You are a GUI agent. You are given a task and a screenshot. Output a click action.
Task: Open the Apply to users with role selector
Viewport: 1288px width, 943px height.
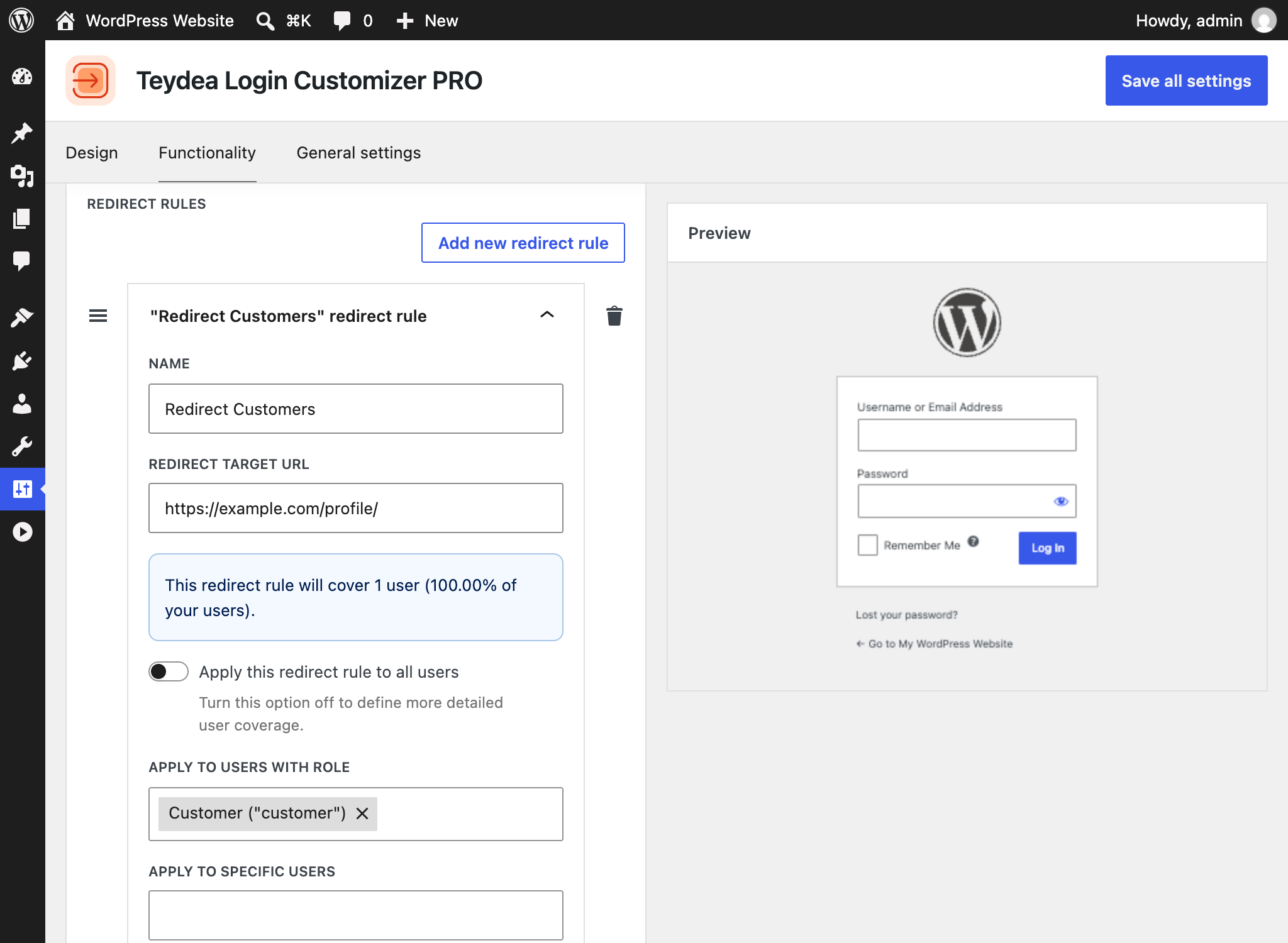(356, 814)
